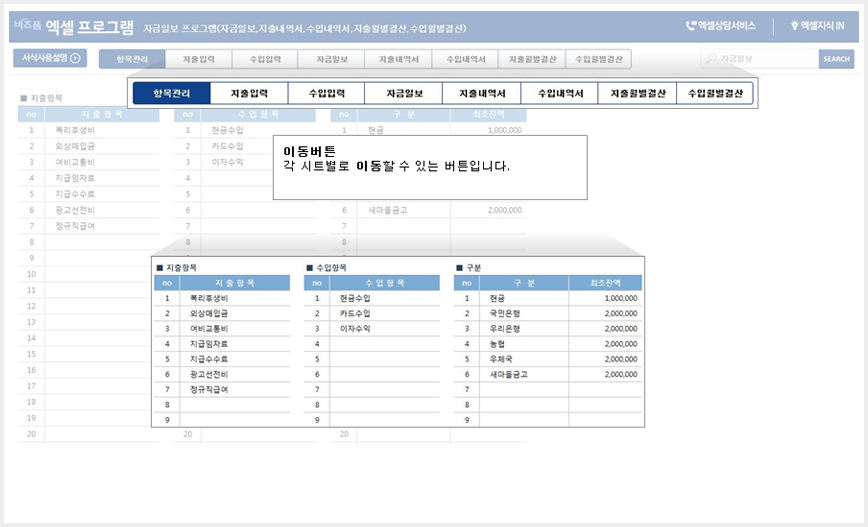Select the 농협 cell in the 구분 table
This screenshot has width=868, height=527.
tap(524, 344)
